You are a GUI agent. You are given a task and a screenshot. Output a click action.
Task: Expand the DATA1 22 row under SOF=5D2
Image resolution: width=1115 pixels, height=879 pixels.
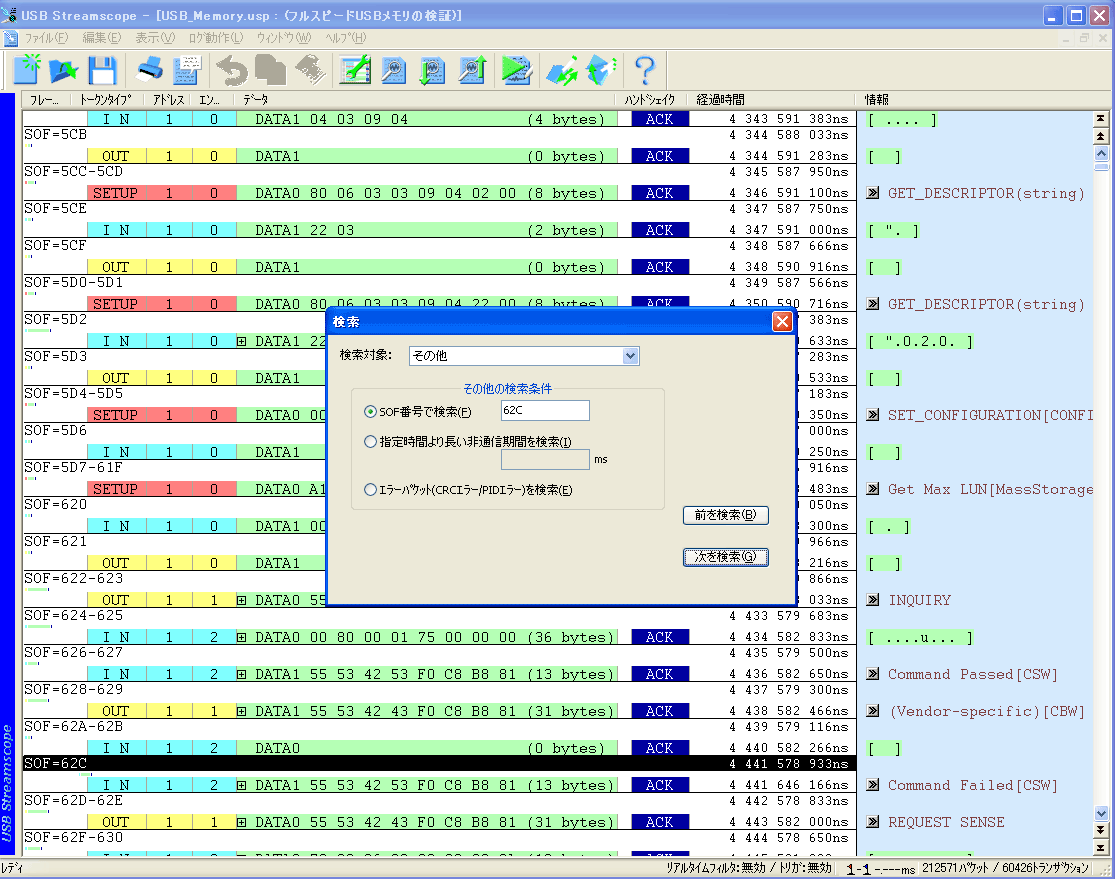(242, 341)
